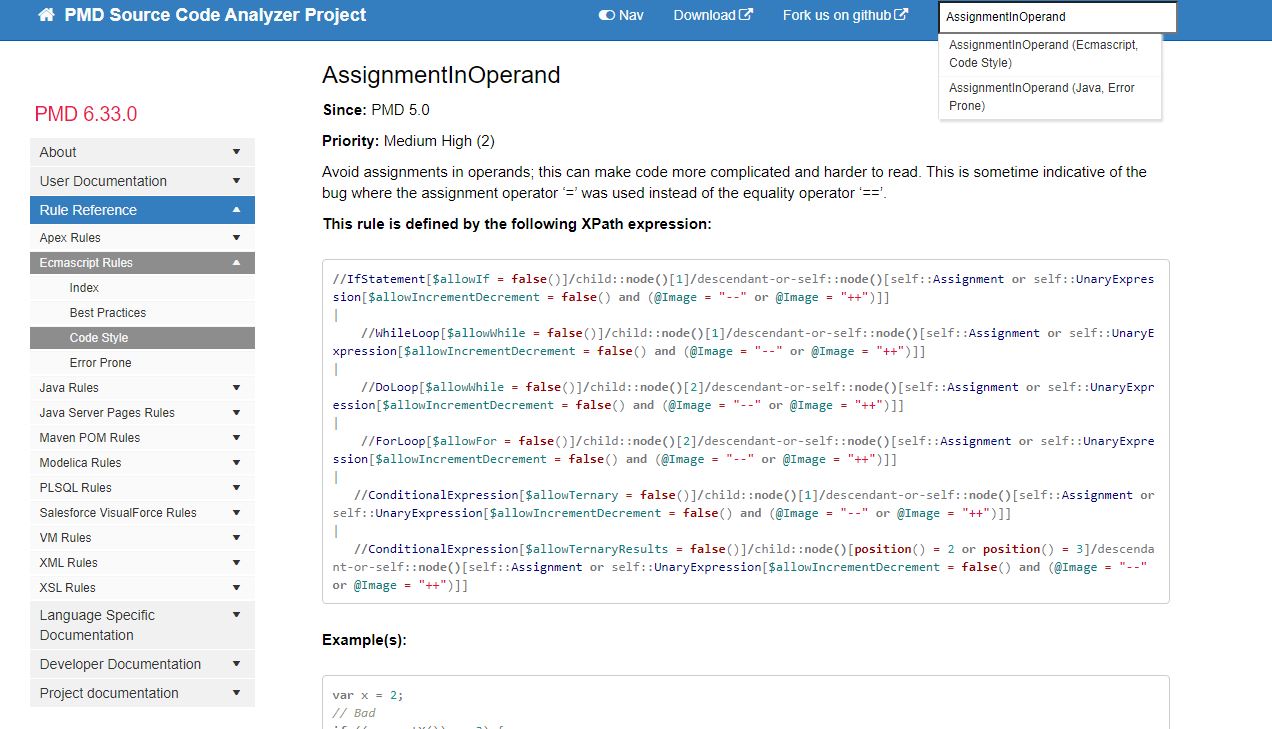This screenshot has height=729, width=1272.
Task: Click the var x = 2; code line
Action: tap(368, 695)
